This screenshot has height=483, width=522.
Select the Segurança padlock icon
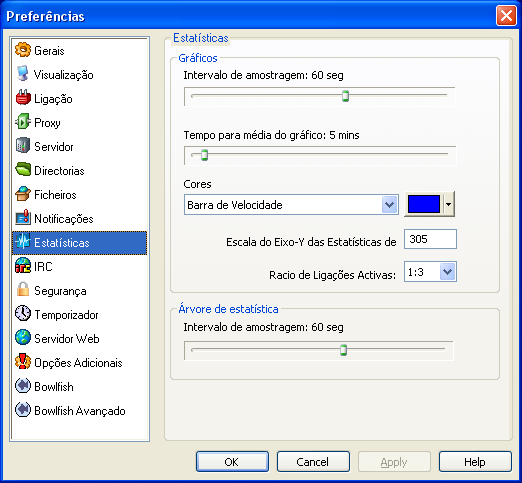(x=23, y=290)
